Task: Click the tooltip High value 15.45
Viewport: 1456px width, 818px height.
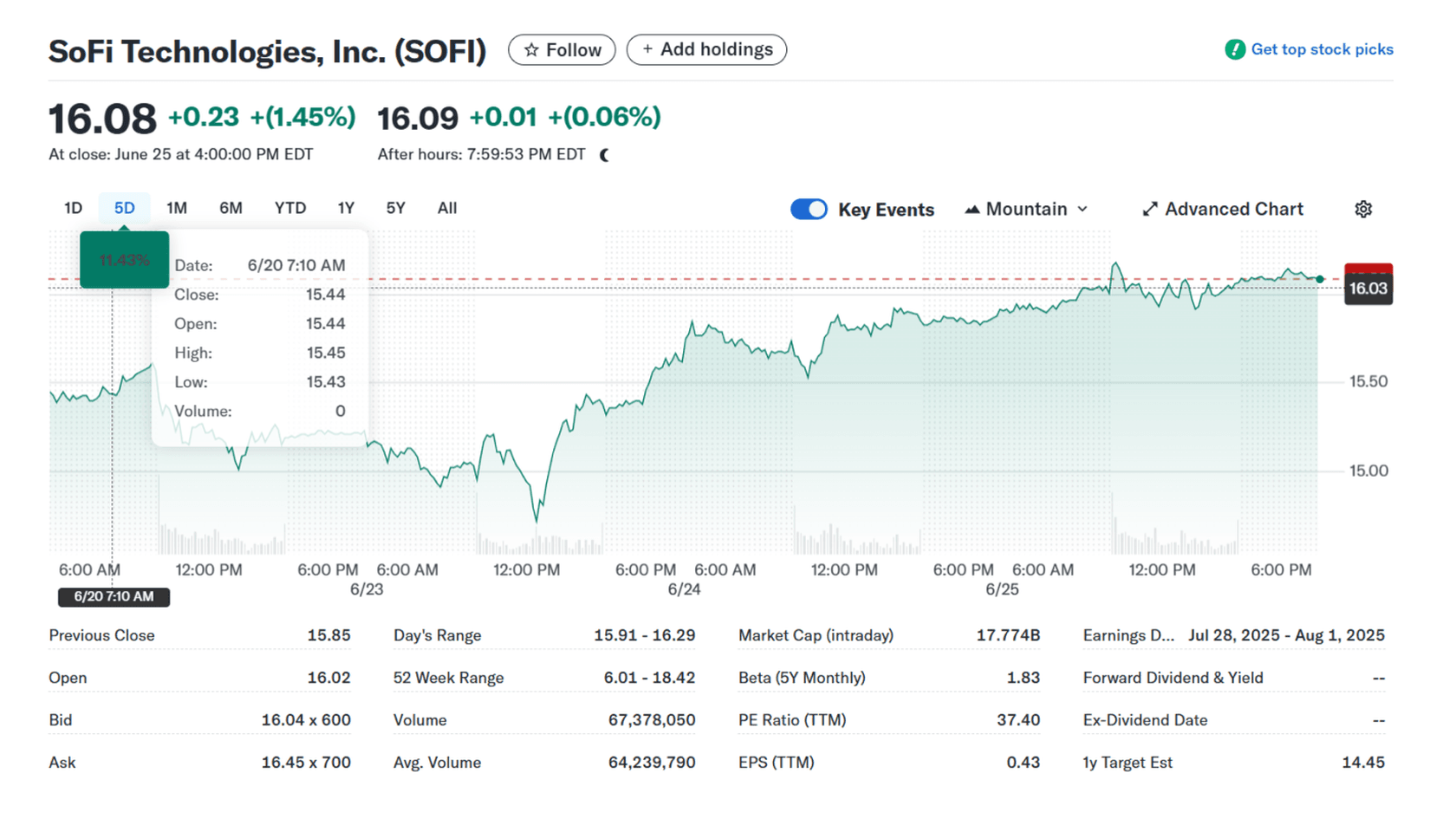Action: (x=326, y=353)
